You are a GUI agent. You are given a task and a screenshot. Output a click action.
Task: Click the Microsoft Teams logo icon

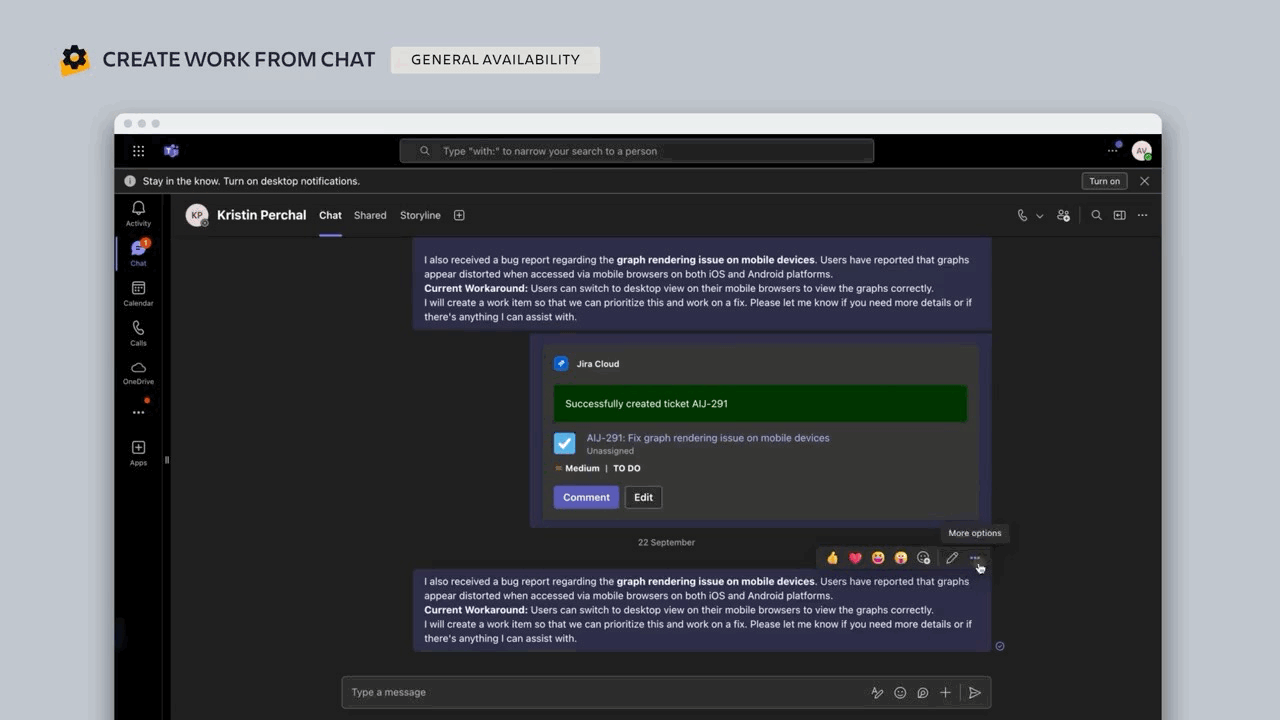tap(171, 151)
